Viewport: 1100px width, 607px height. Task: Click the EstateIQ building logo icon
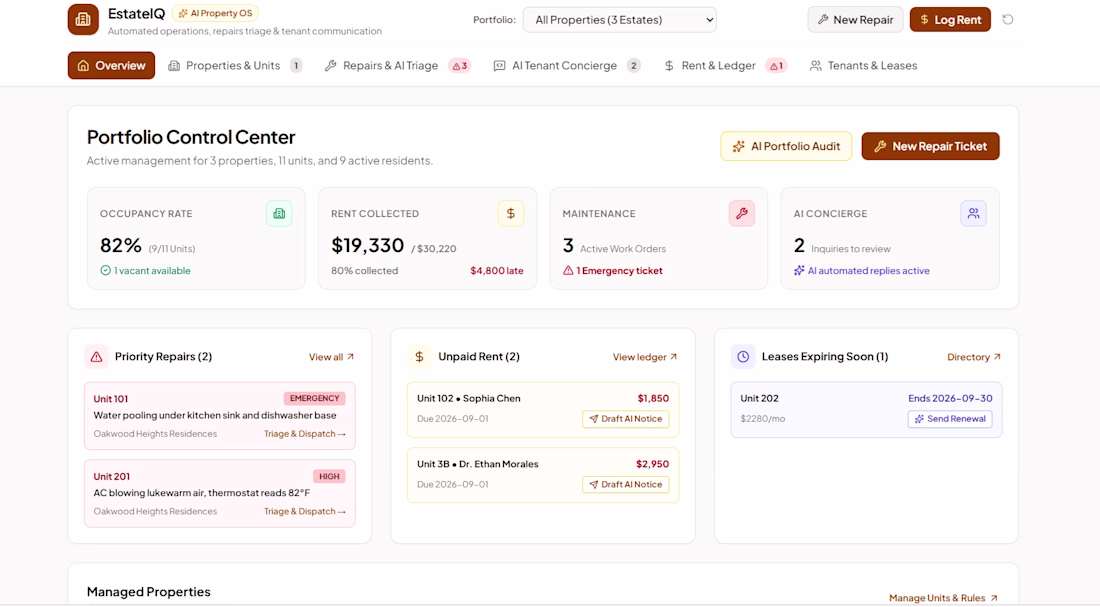pyautogui.click(x=83, y=19)
